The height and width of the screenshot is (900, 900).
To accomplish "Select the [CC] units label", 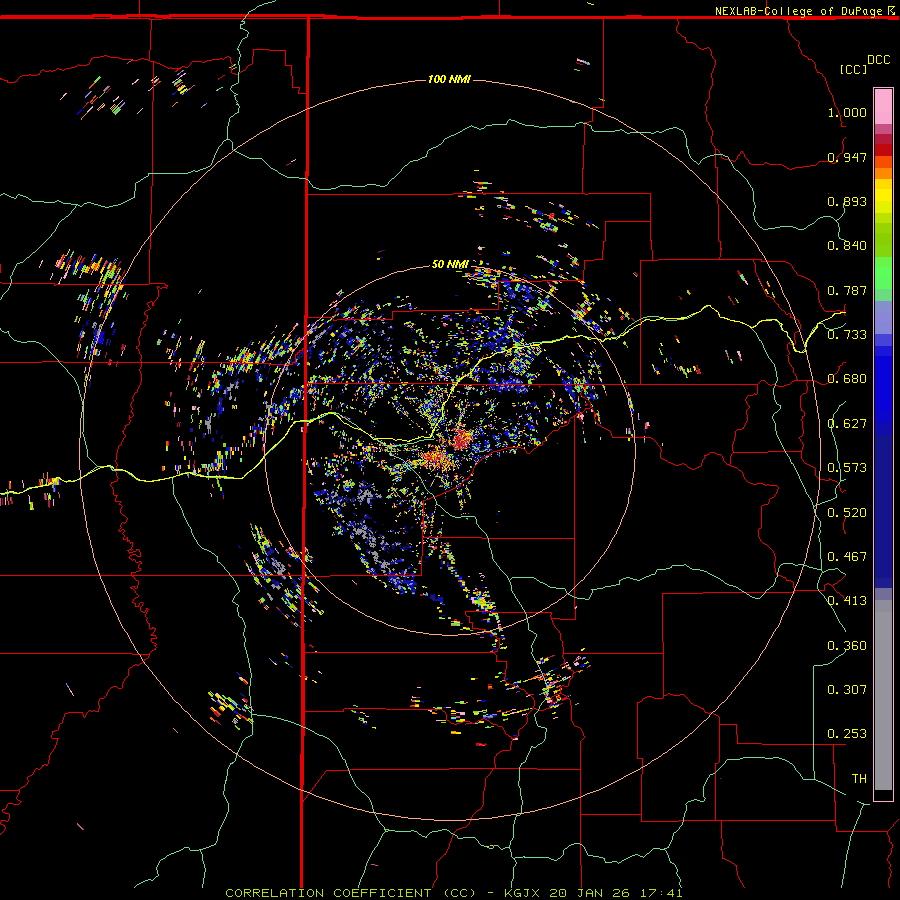I will 854,69.
